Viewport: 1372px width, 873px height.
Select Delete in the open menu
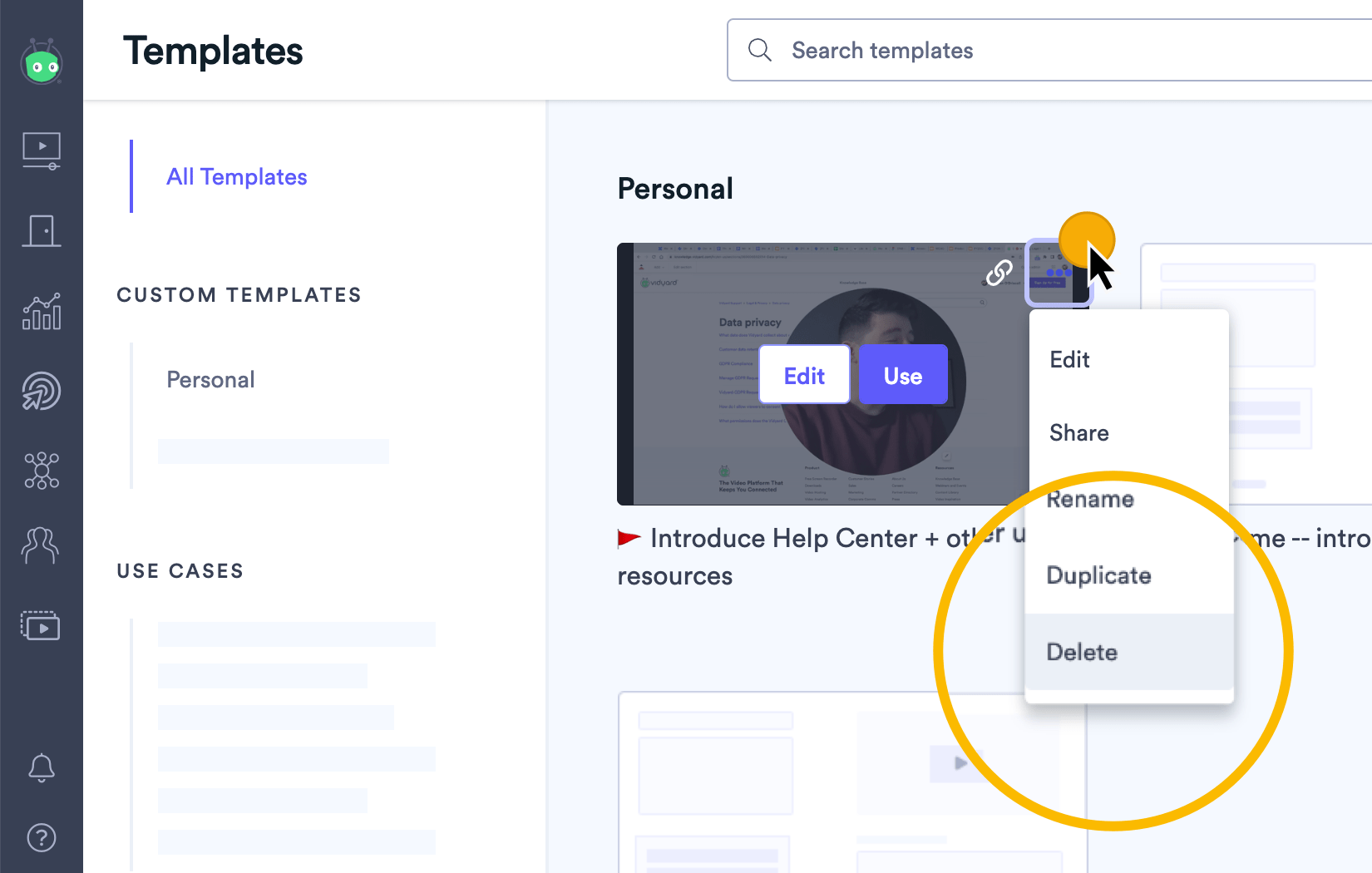pyautogui.click(x=1082, y=652)
